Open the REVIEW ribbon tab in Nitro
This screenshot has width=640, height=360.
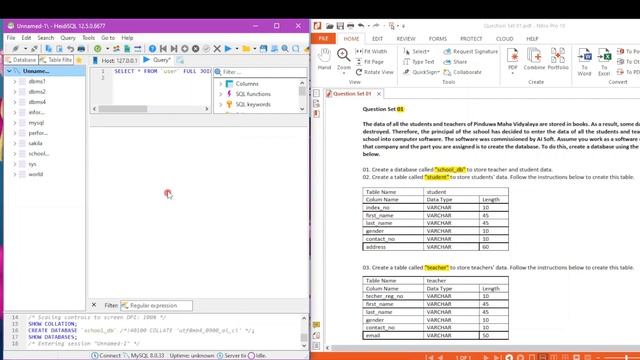click(x=406, y=39)
